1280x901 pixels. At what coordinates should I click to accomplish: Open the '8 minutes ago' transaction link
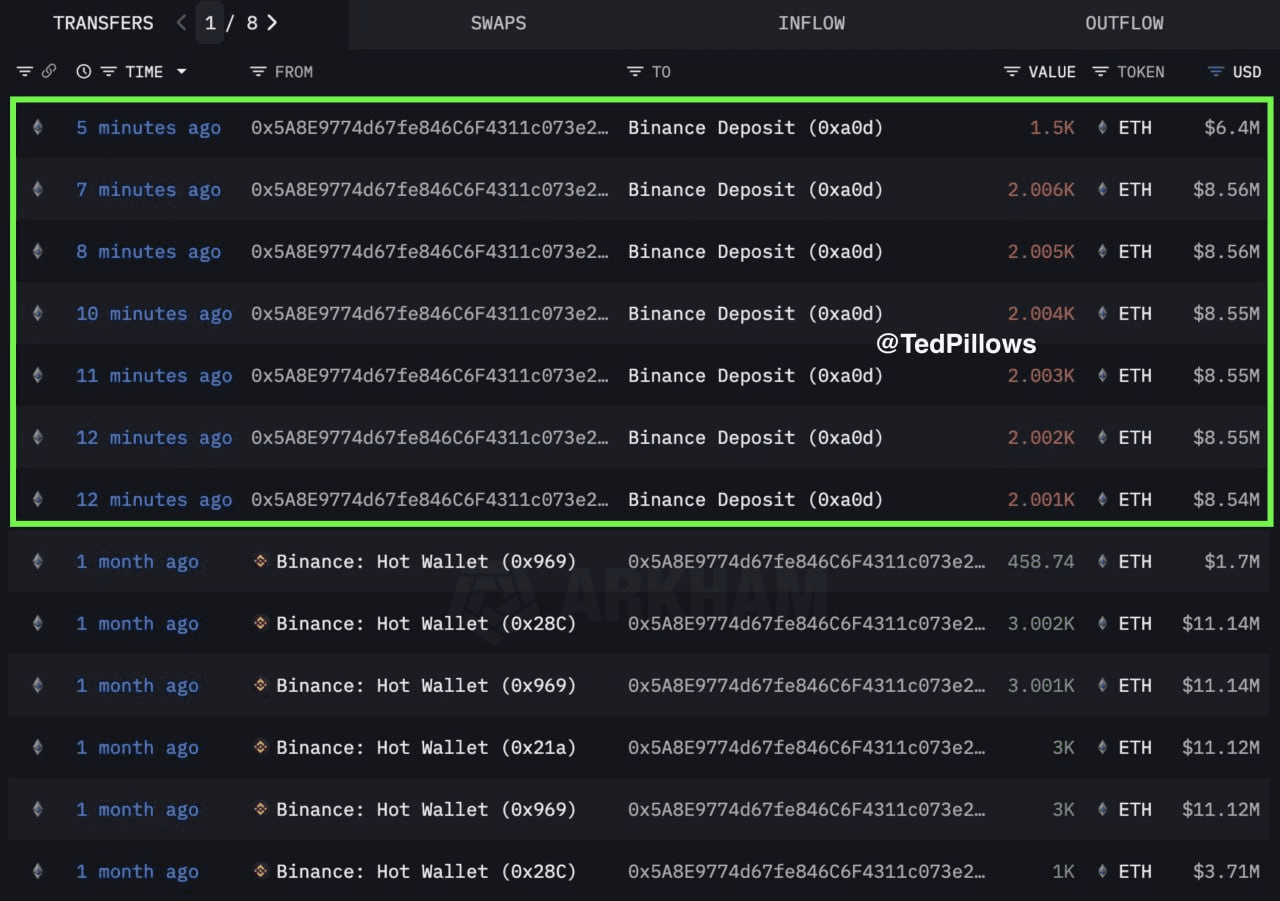point(148,252)
